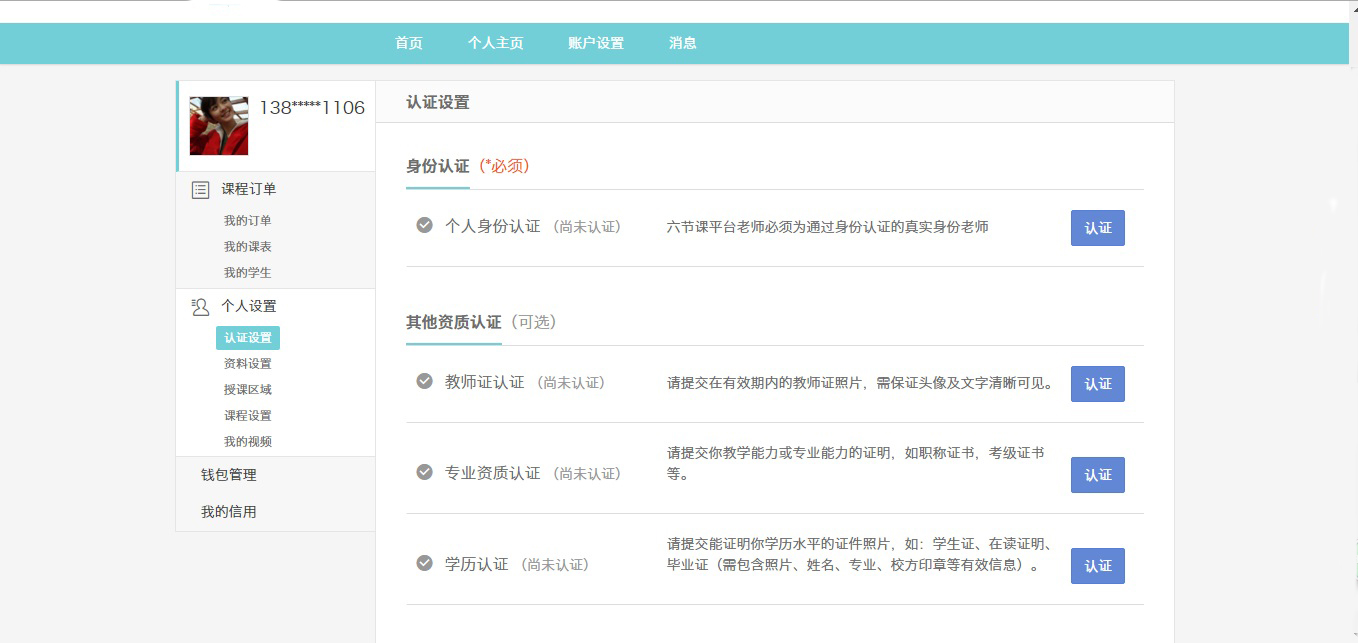Open 首页 in the top navigation
1358x643 pixels.
[409, 43]
